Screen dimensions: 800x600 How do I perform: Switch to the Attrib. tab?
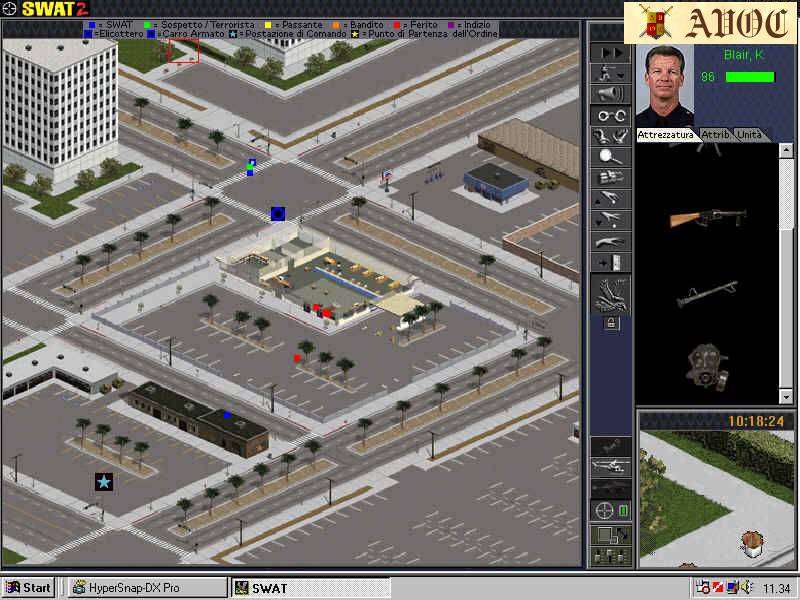pyautogui.click(x=715, y=134)
